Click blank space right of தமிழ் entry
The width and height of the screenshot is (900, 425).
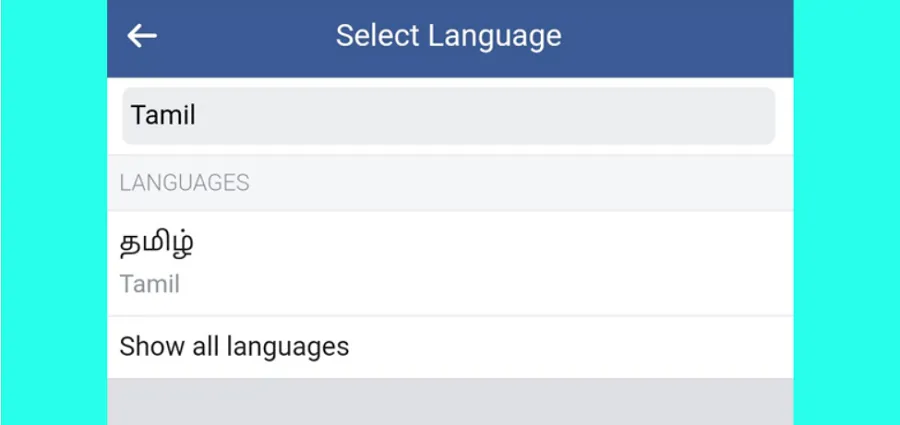[x=494, y=263]
